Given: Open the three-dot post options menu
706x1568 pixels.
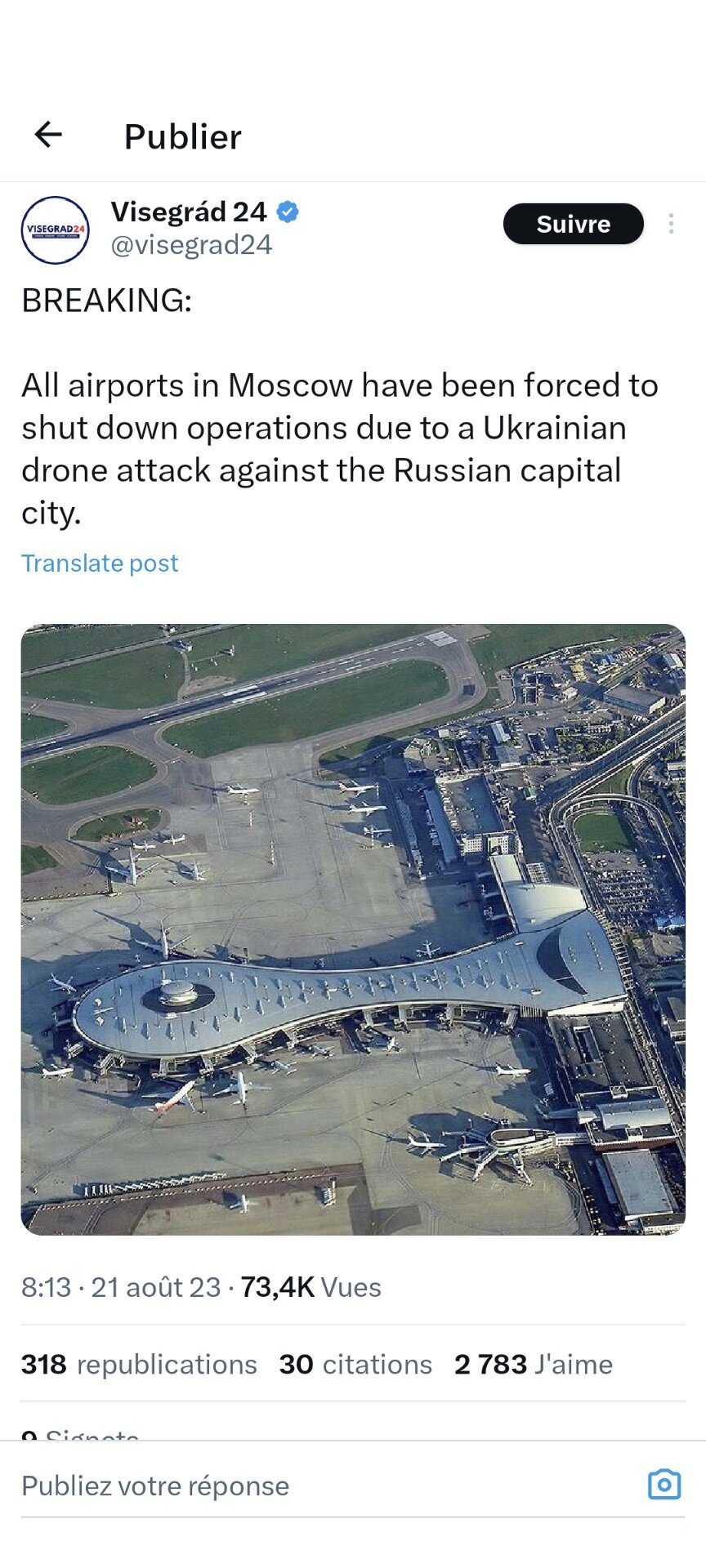Looking at the screenshot, I should tap(671, 224).
